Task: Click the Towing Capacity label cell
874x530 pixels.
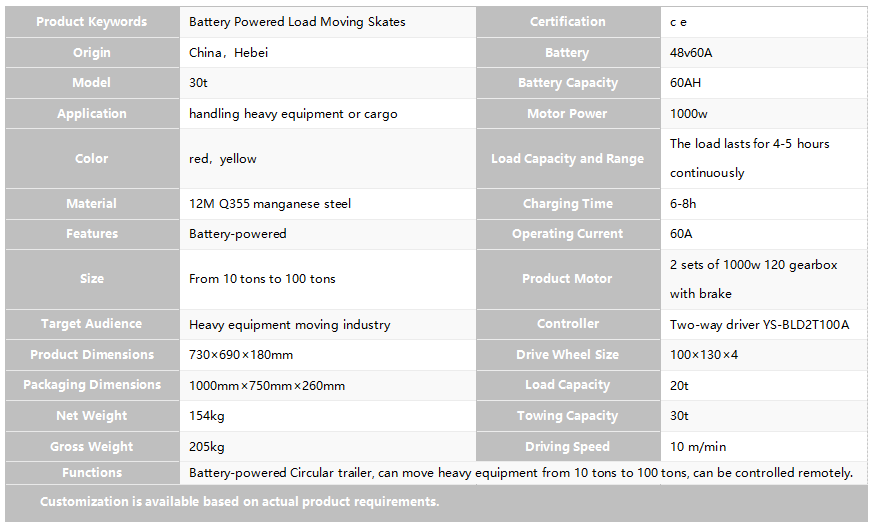Action: click(568, 415)
